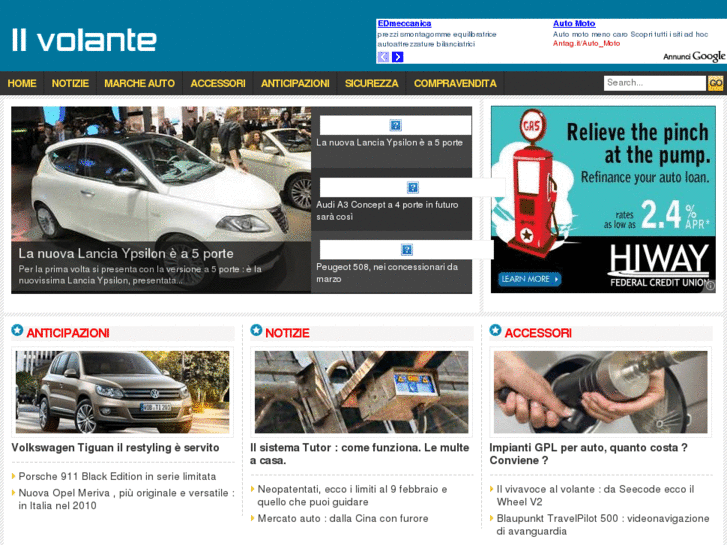Open the ANTICIPAZIONI section heading
The height and width of the screenshot is (545, 727).
coord(68,333)
